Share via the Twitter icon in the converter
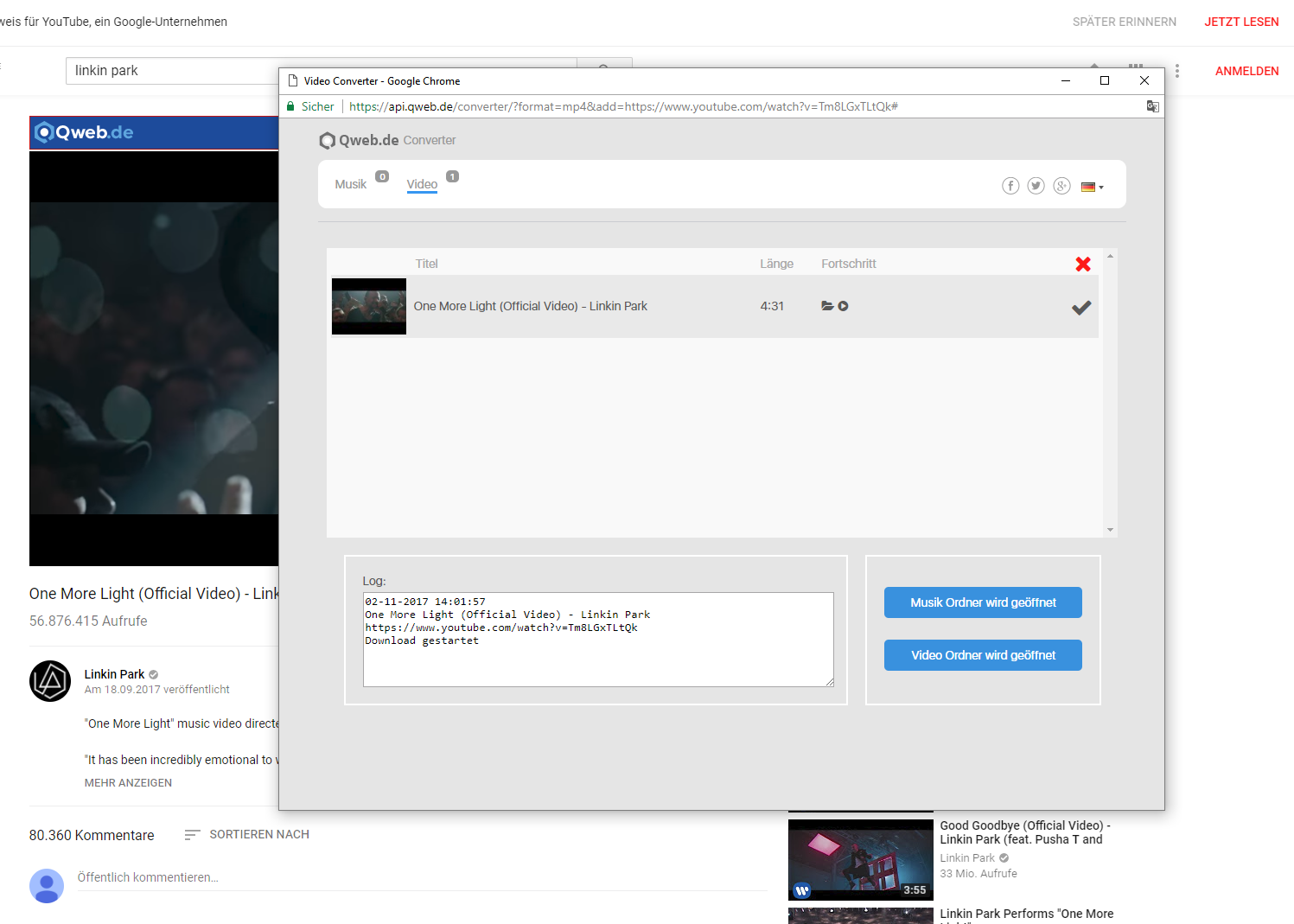 pos(1036,186)
